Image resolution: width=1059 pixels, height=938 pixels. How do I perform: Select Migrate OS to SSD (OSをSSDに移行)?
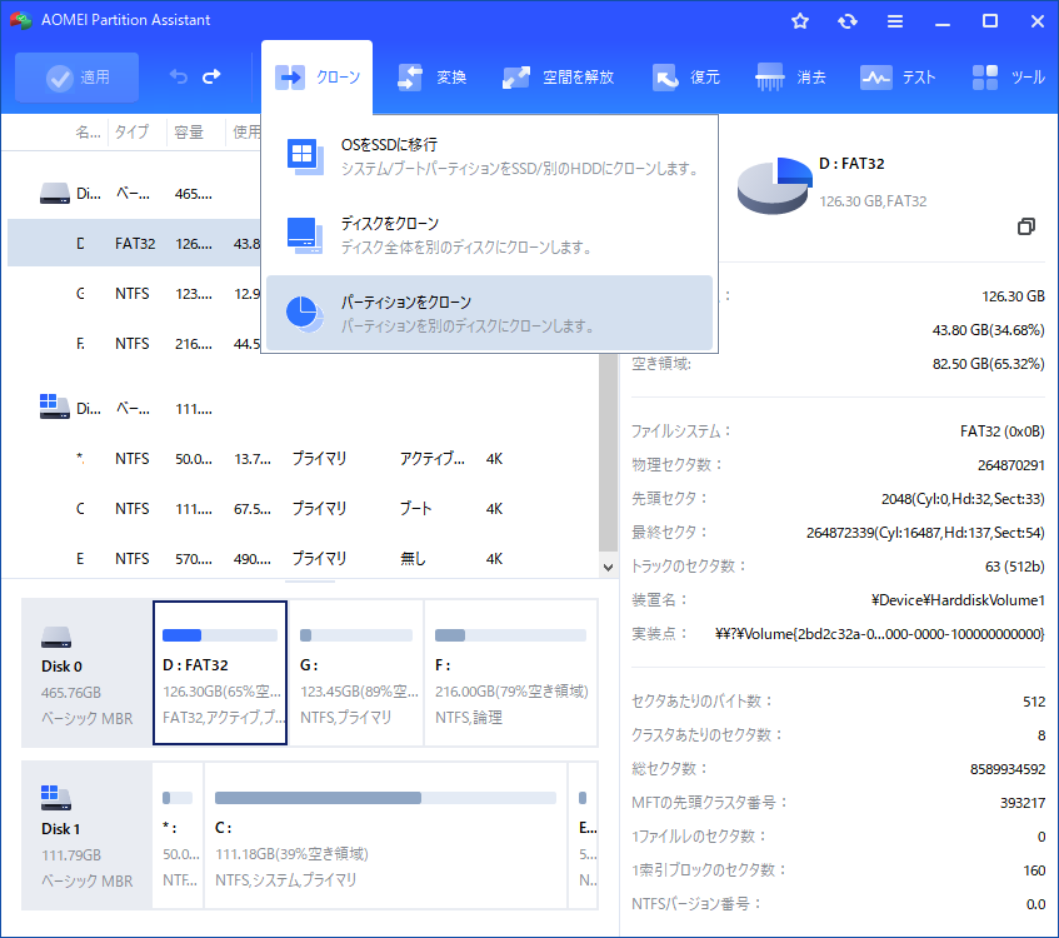pyautogui.click(x=490, y=156)
